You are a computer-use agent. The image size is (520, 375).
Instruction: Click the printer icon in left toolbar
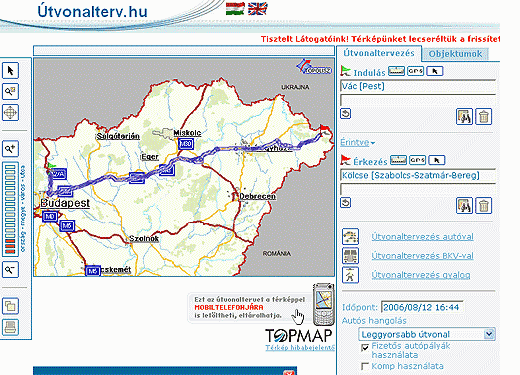tap(10, 327)
